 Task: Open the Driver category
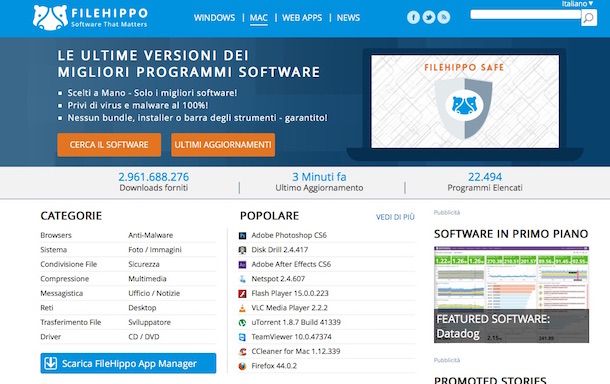tap(51, 337)
